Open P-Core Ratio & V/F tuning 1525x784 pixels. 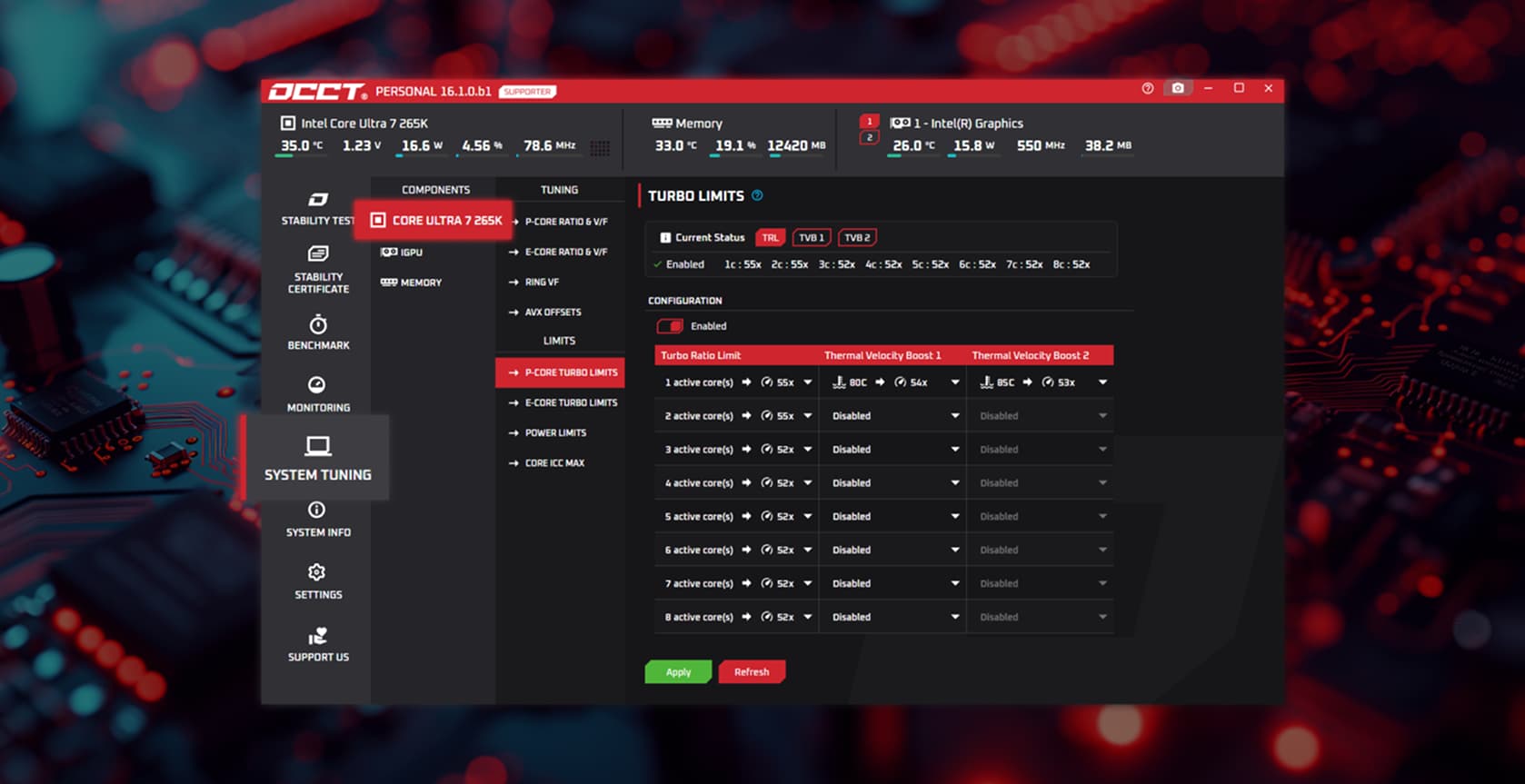tap(558, 222)
